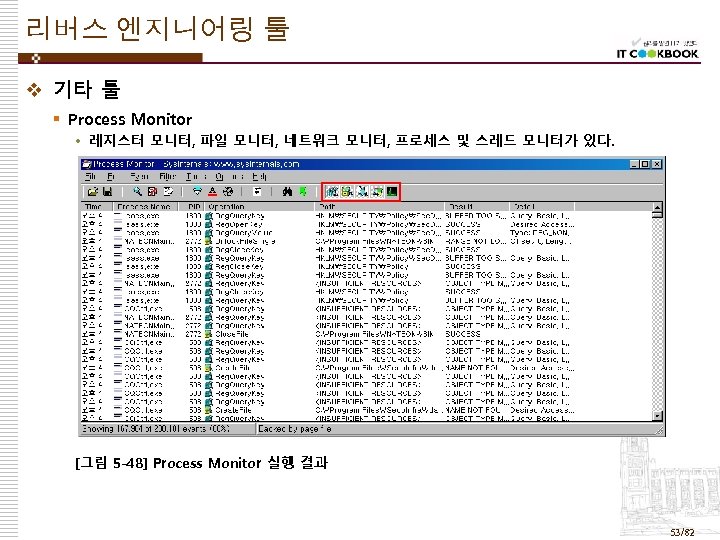Click the Result column header
Viewport: 720px width, 540px height.
(477, 207)
